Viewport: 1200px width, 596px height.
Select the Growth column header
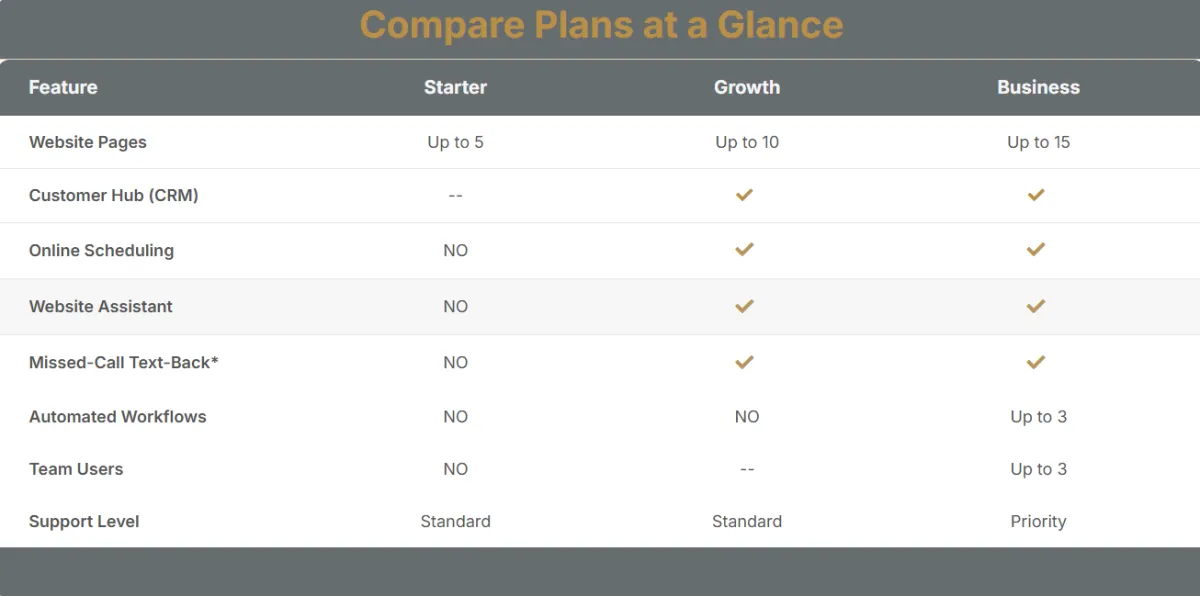click(x=747, y=87)
